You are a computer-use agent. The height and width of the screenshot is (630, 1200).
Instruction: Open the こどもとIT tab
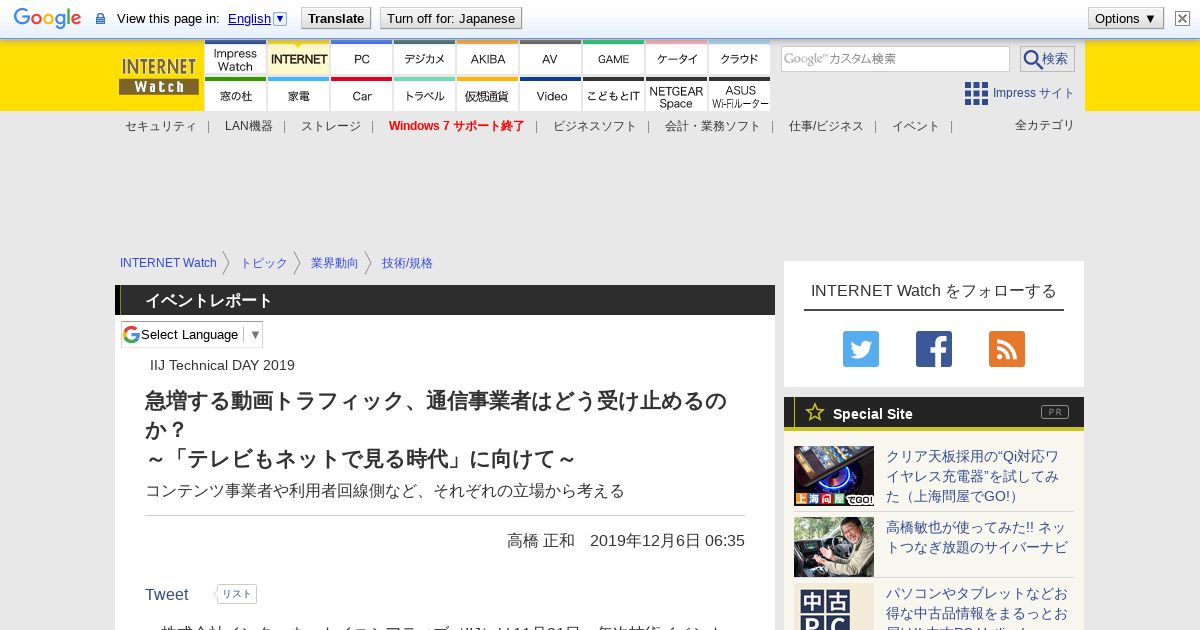(x=613, y=95)
